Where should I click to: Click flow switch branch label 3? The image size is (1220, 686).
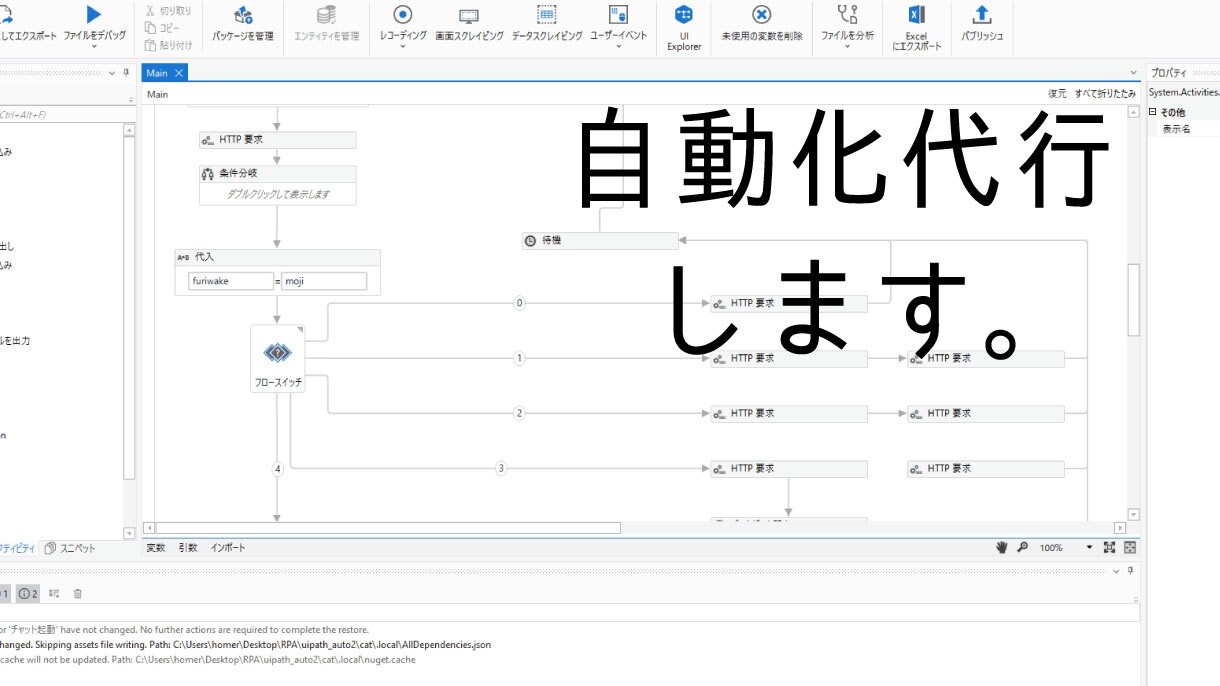[501, 468]
